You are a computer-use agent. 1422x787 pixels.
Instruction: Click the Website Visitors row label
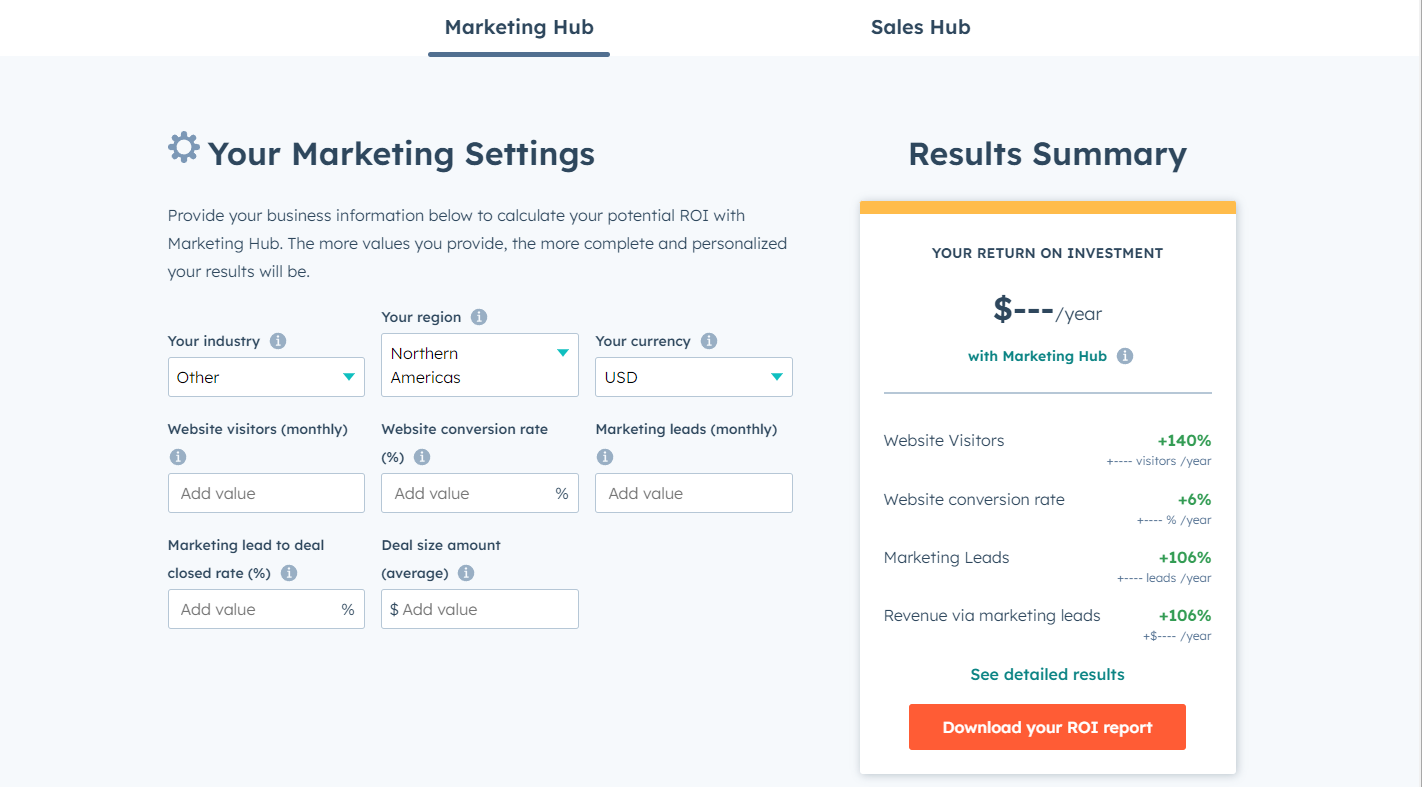click(x=944, y=440)
